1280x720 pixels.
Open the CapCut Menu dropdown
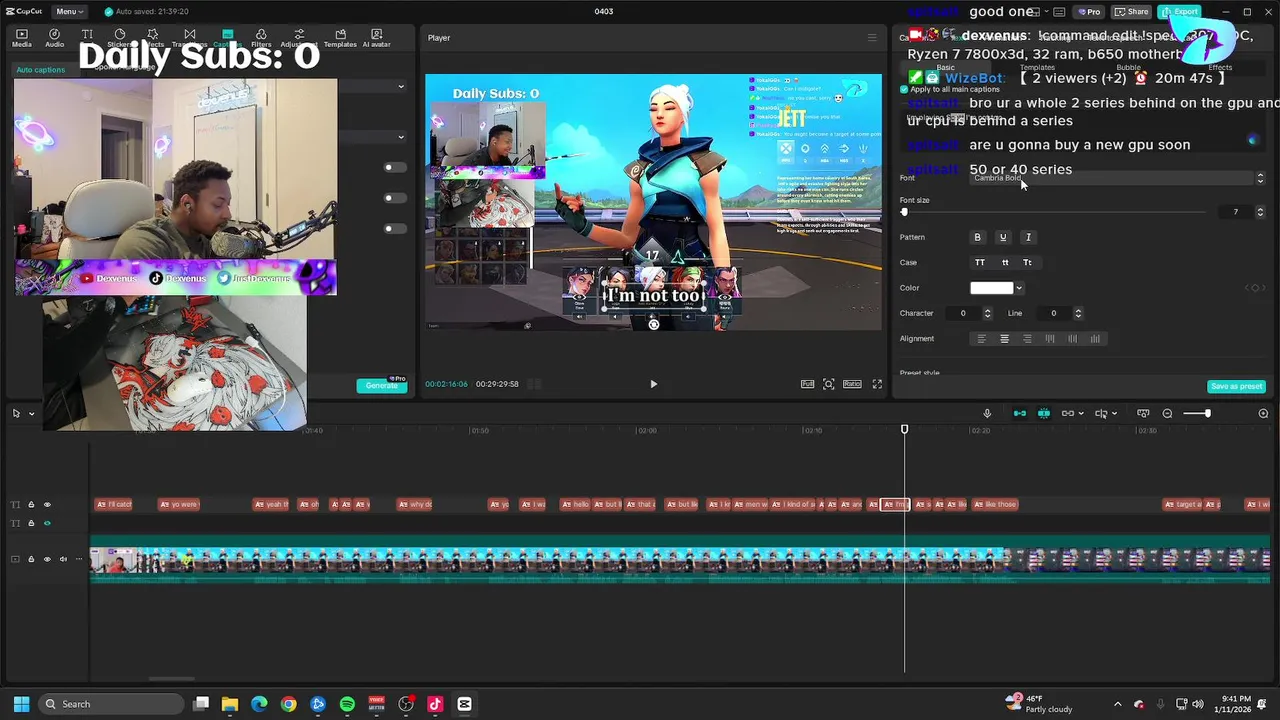pos(69,11)
